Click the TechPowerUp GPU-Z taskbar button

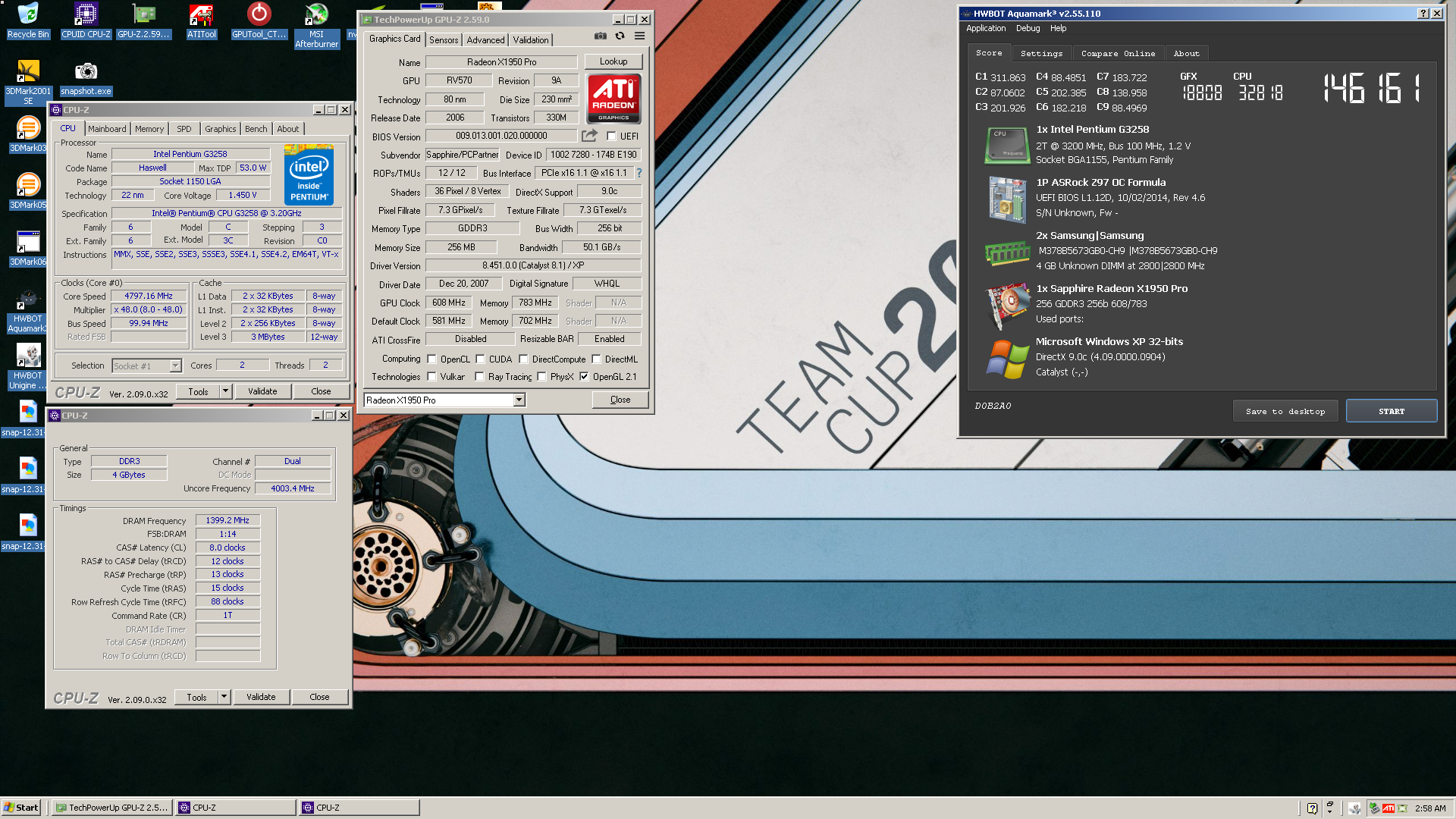pos(112,808)
